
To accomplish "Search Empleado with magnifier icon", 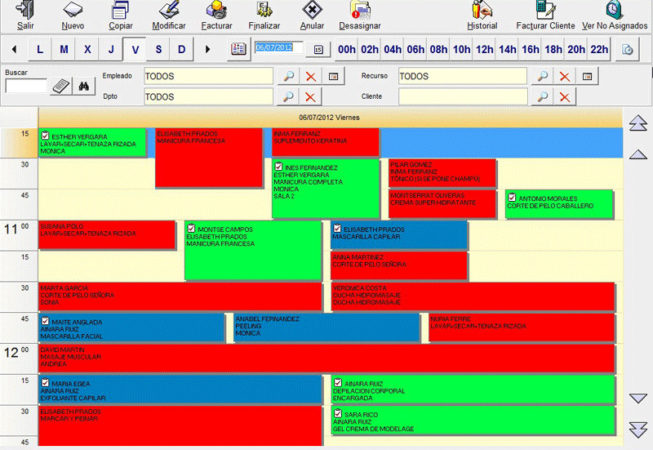I will point(289,76).
